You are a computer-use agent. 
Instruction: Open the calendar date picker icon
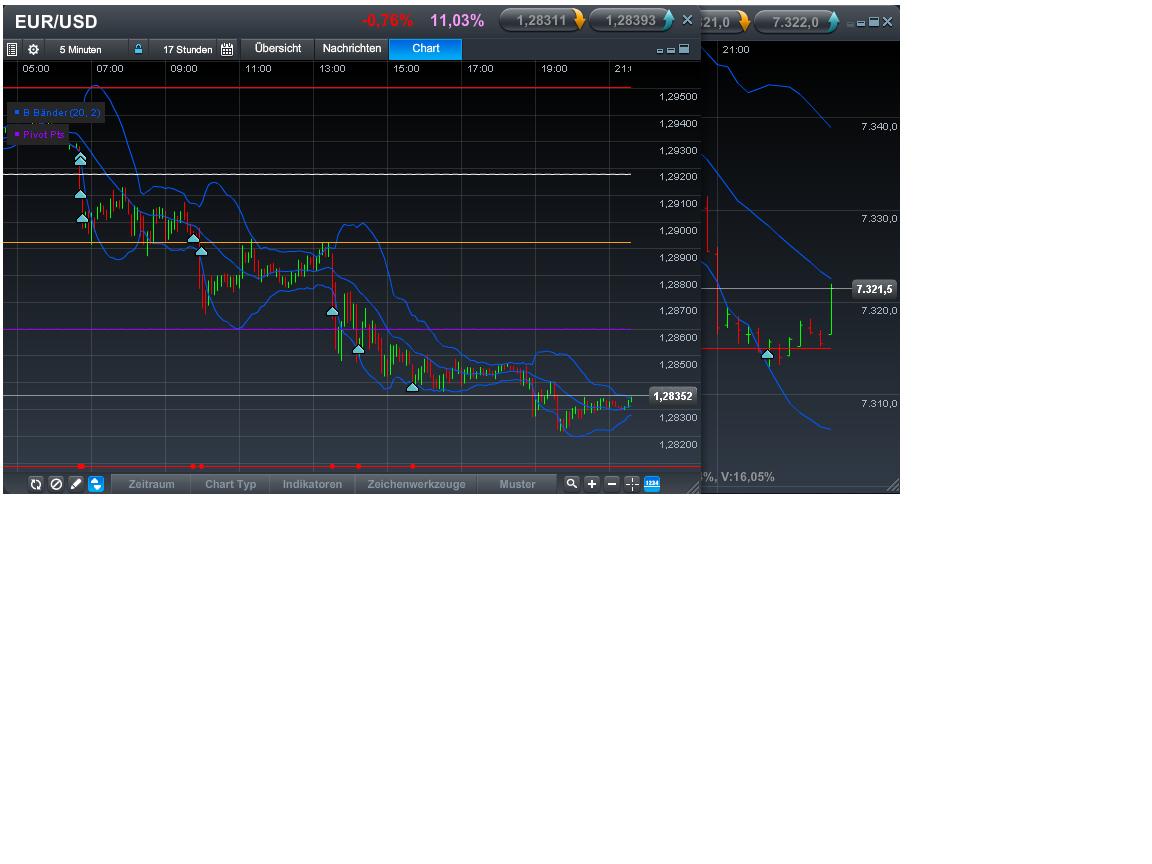pyautogui.click(x=227, y=48)
